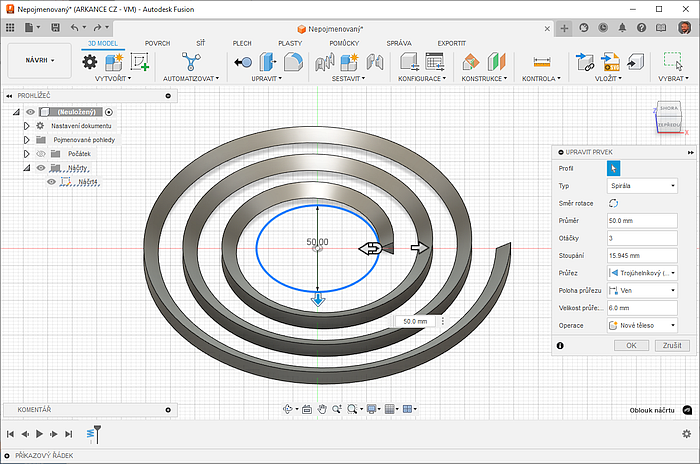The width and height of the screenshot is (700, 464).
Task: Open the PLECH ribbon tab
Action: pos(242,44)
